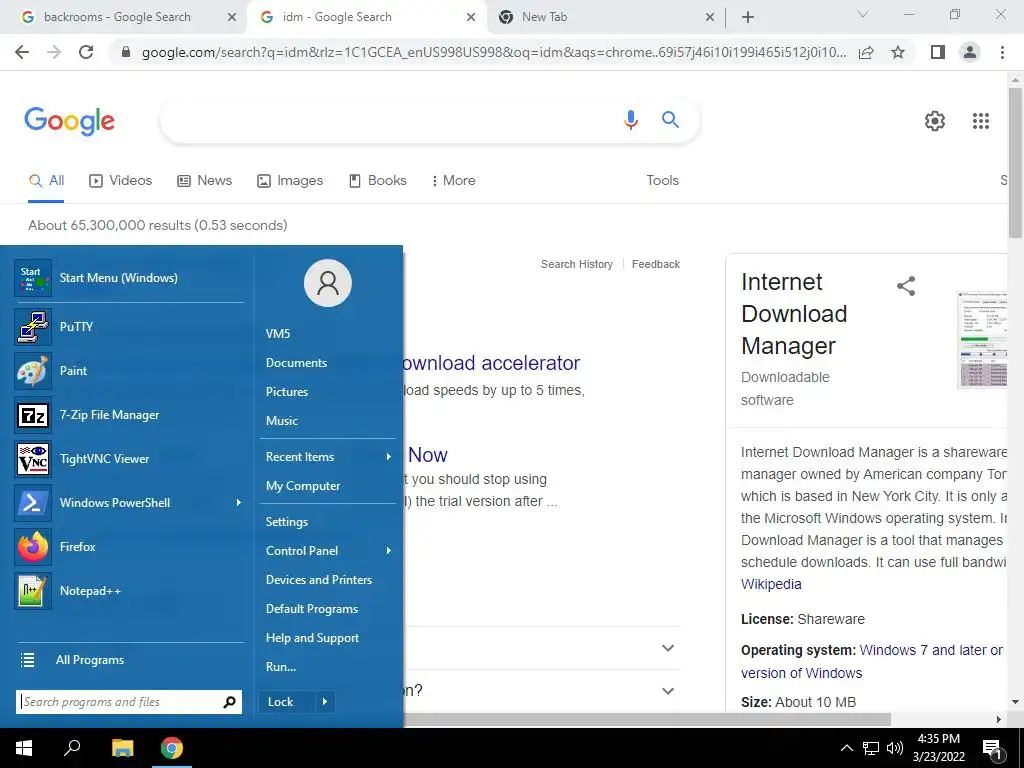Expand Windows PowerShell submenu arrow

[x=238, y=502]
